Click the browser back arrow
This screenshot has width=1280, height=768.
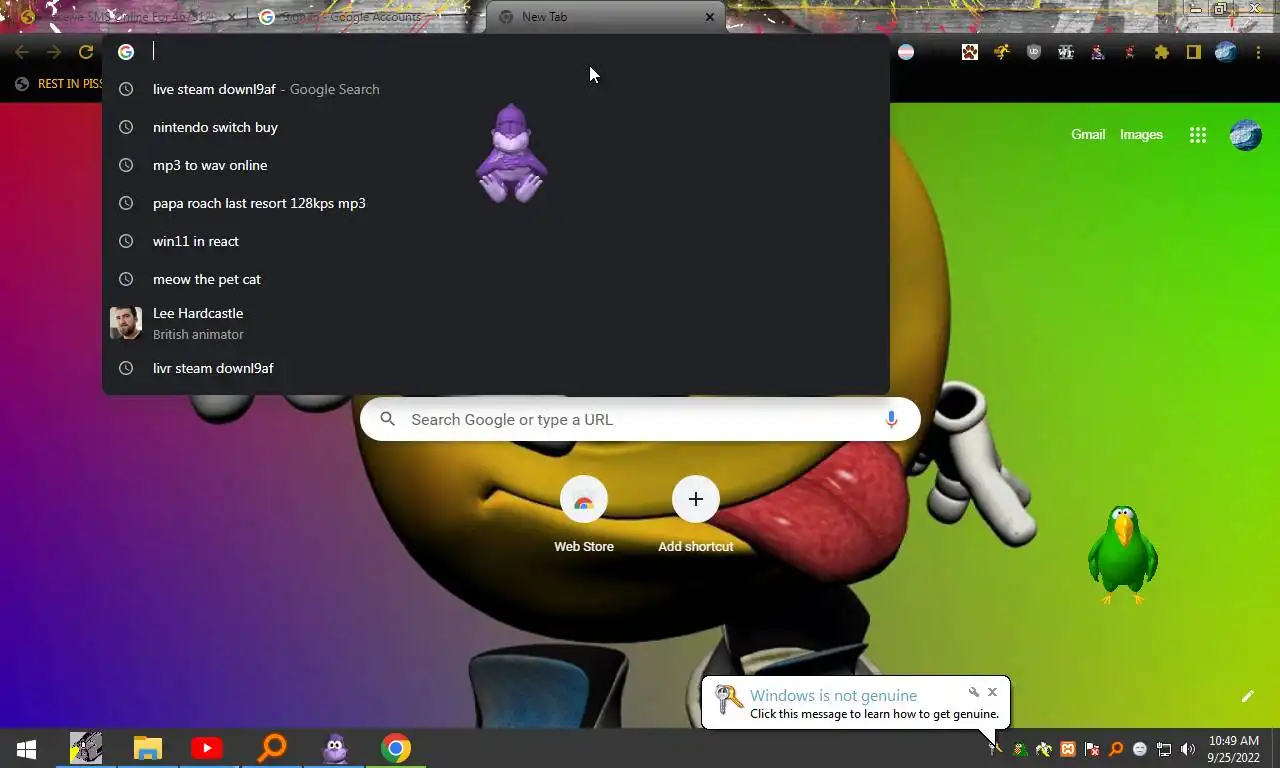click(22, 52)
